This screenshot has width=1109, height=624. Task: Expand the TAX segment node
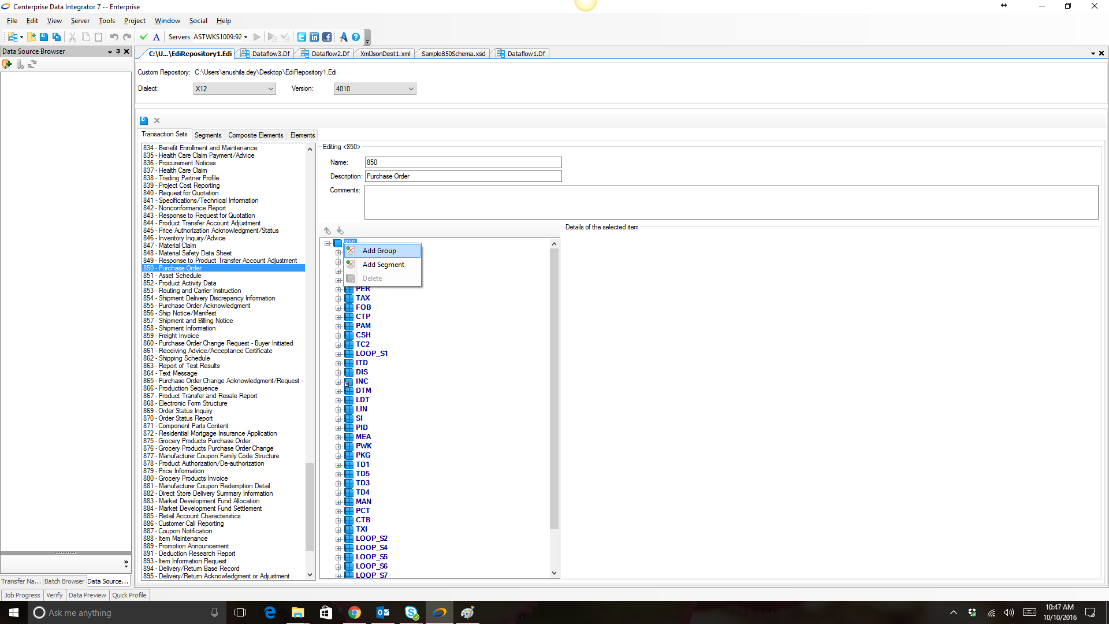point(338,297)
